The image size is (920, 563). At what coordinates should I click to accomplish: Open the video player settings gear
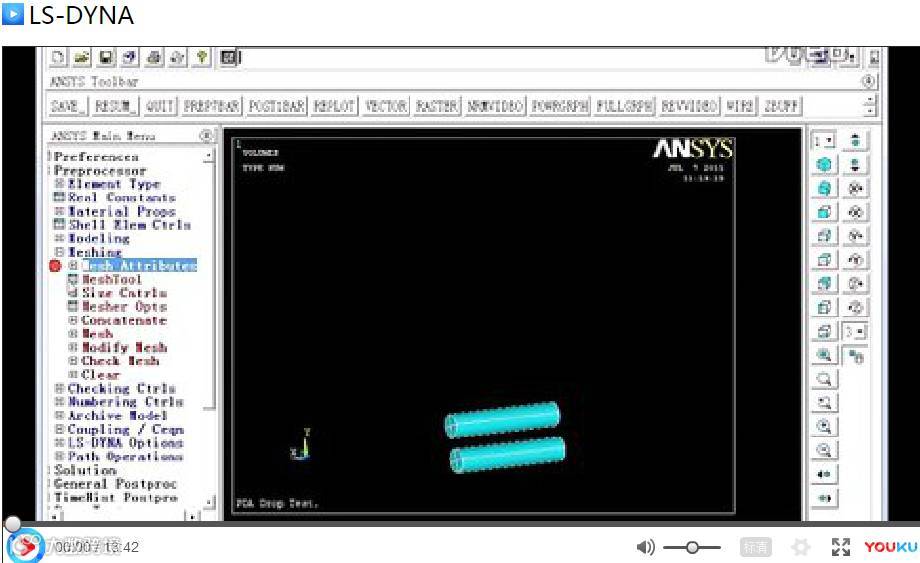[800, 547]
